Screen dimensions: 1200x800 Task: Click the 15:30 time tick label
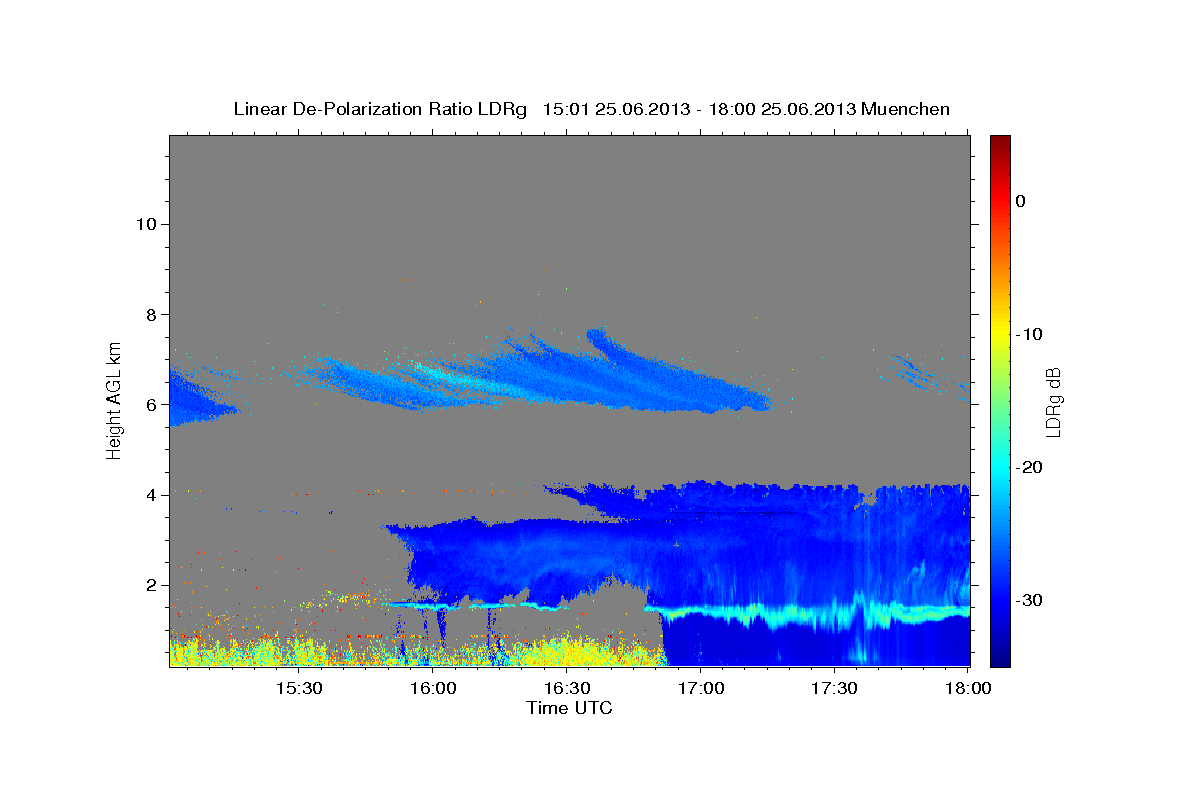point(299,689)
